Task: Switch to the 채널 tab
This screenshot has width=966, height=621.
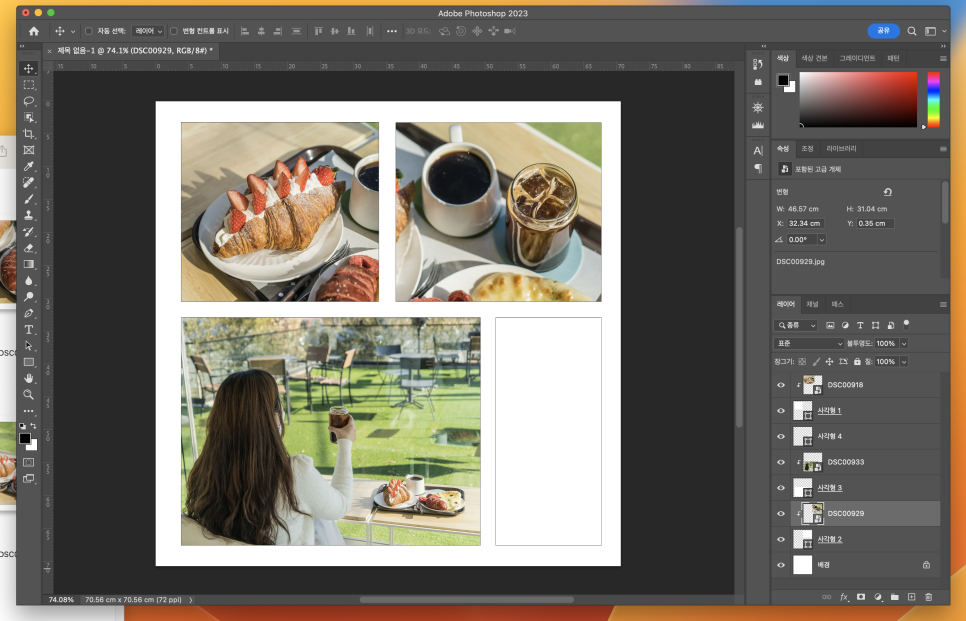Action: pos(812,304)
